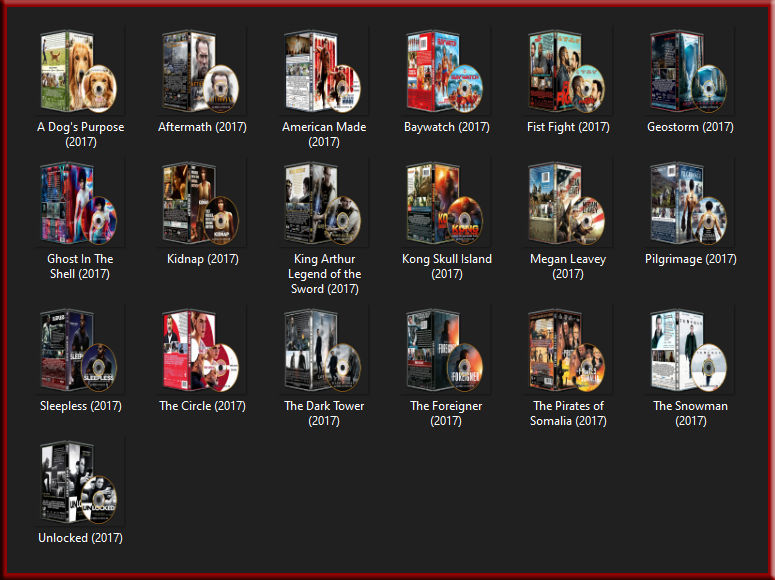Click "The Circle (2017)" label
Viewport: 775px width, 580px height.
(x=202, y=406)
